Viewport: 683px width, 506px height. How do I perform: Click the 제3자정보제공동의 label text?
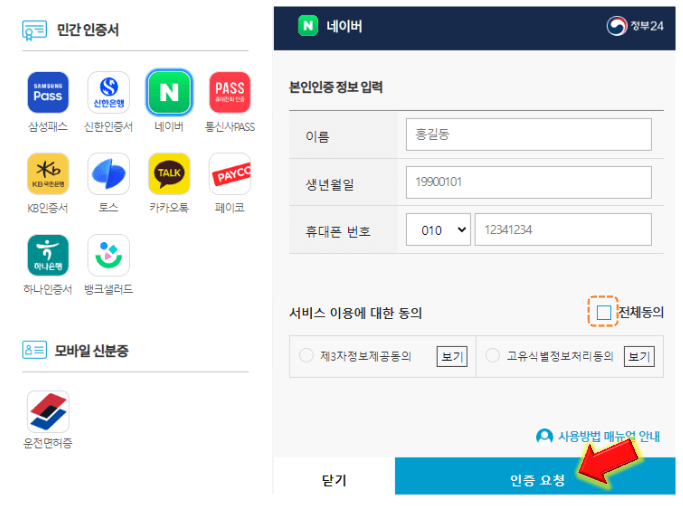click(x=366, y=356)
